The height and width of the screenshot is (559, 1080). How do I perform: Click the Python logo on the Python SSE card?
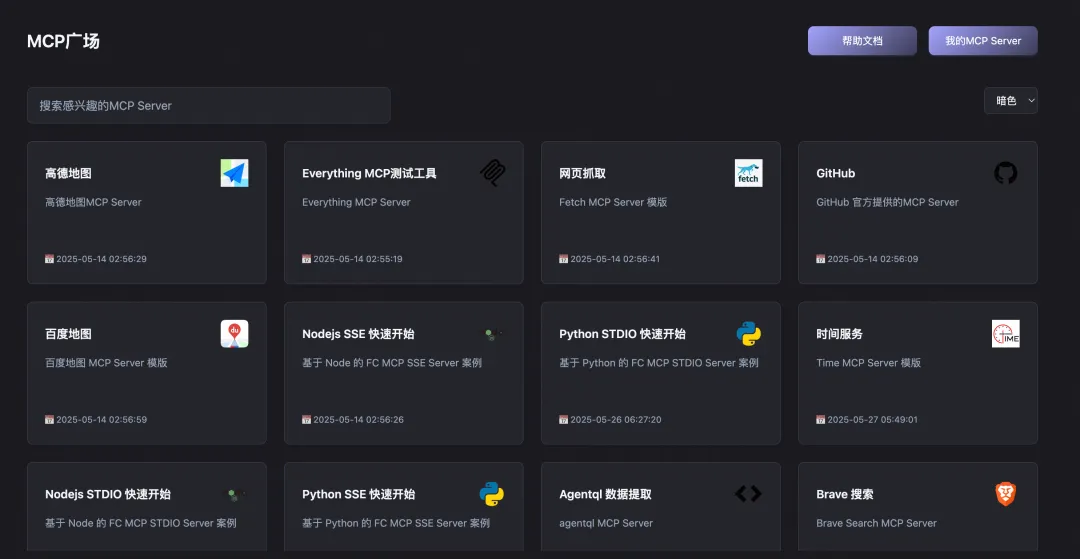[x=492, y=494]
